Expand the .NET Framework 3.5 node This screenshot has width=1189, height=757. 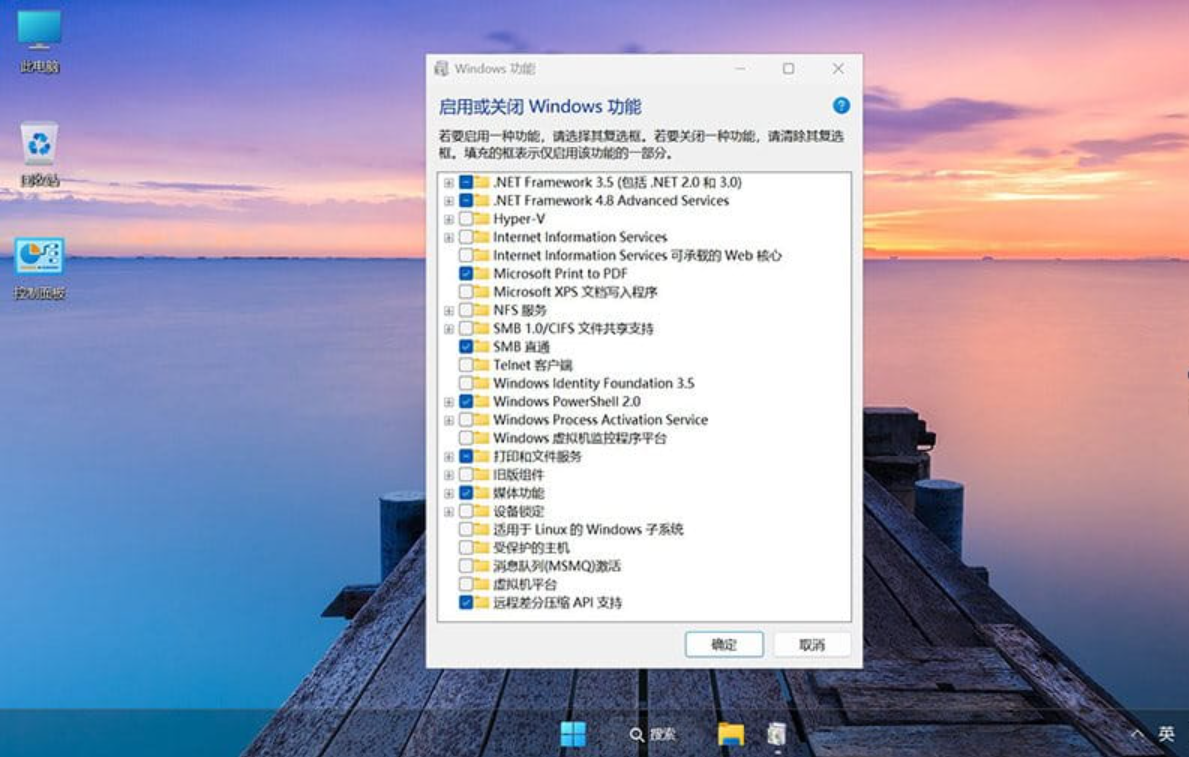[449, 183]
